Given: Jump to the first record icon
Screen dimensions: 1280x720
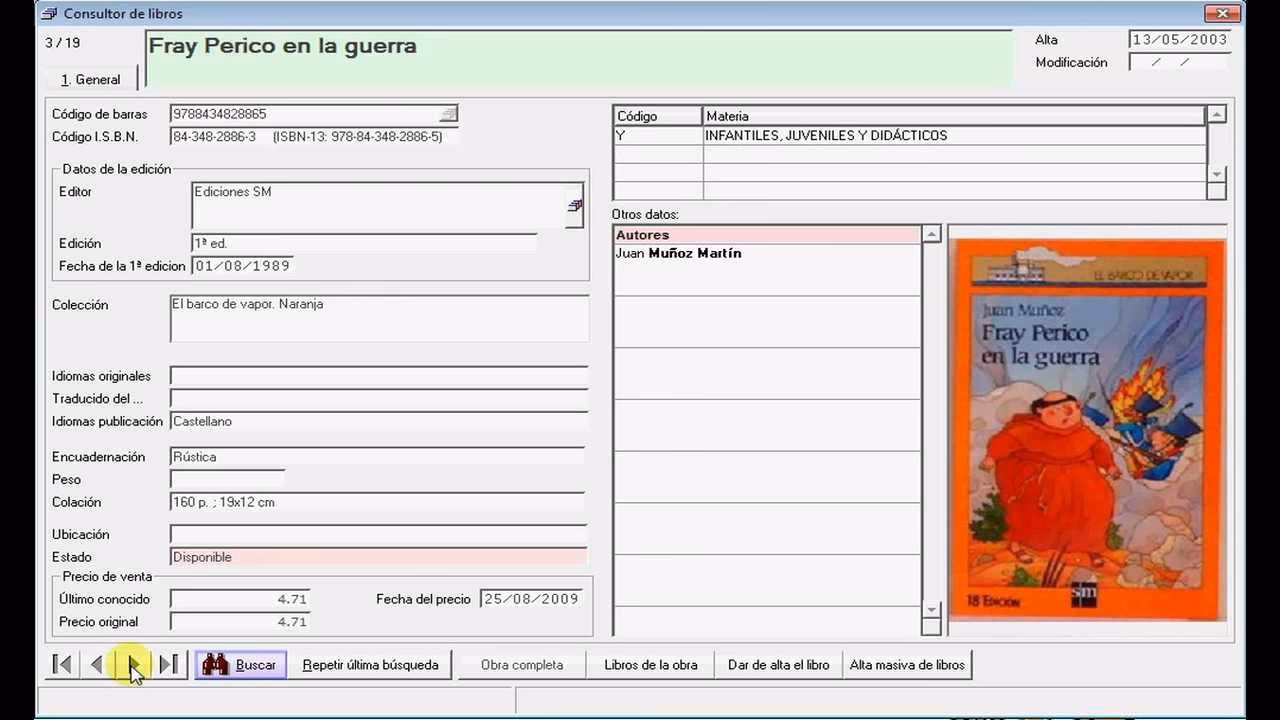Looking at the screenshot, I should [62, 663].
